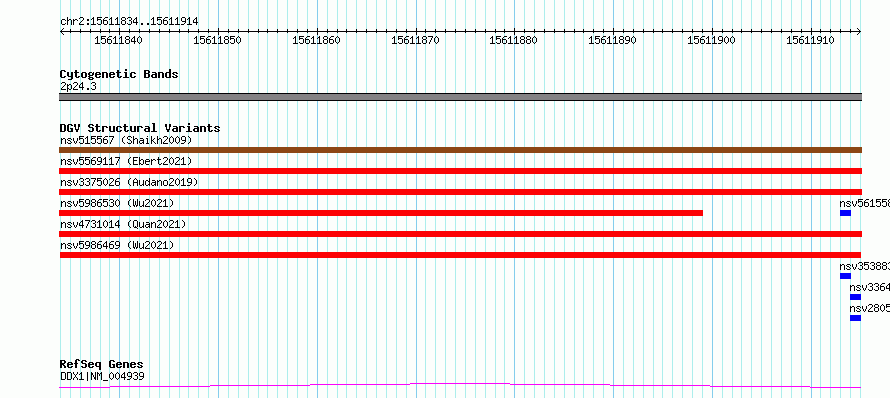Select ruler position 15611840

(x=118, y=40)
